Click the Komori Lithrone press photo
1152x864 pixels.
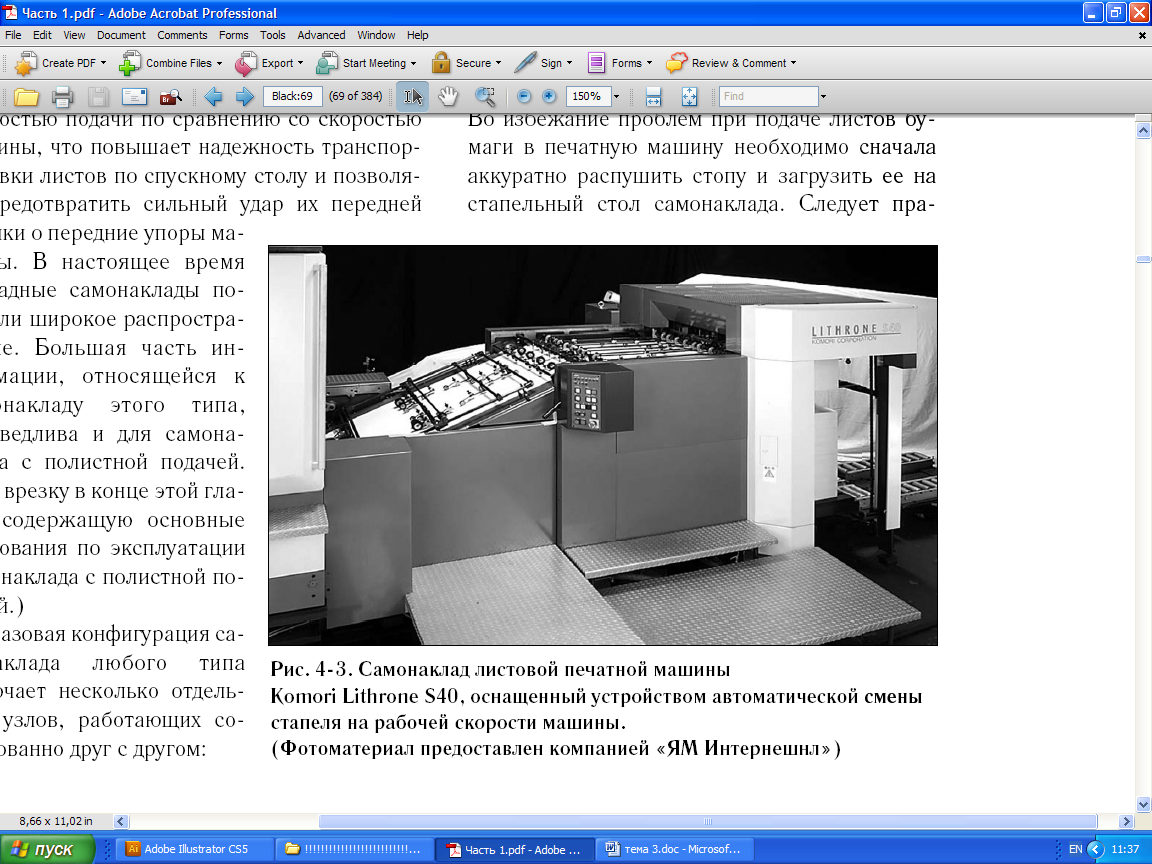pyautogui.click(x=602, y=445)
